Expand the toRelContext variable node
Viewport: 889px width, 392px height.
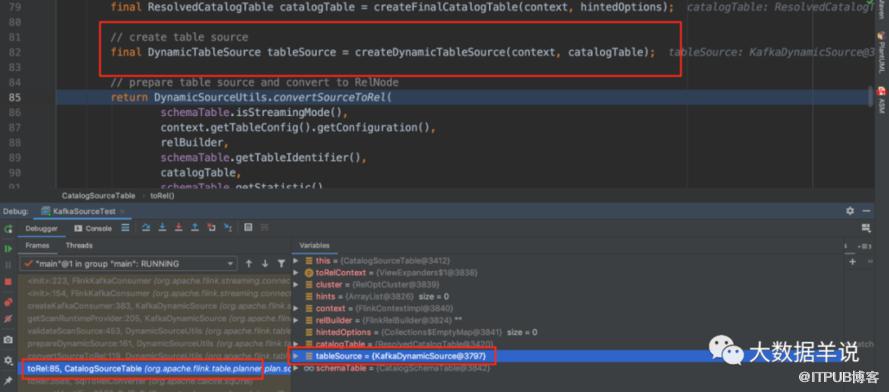(295, 273)
